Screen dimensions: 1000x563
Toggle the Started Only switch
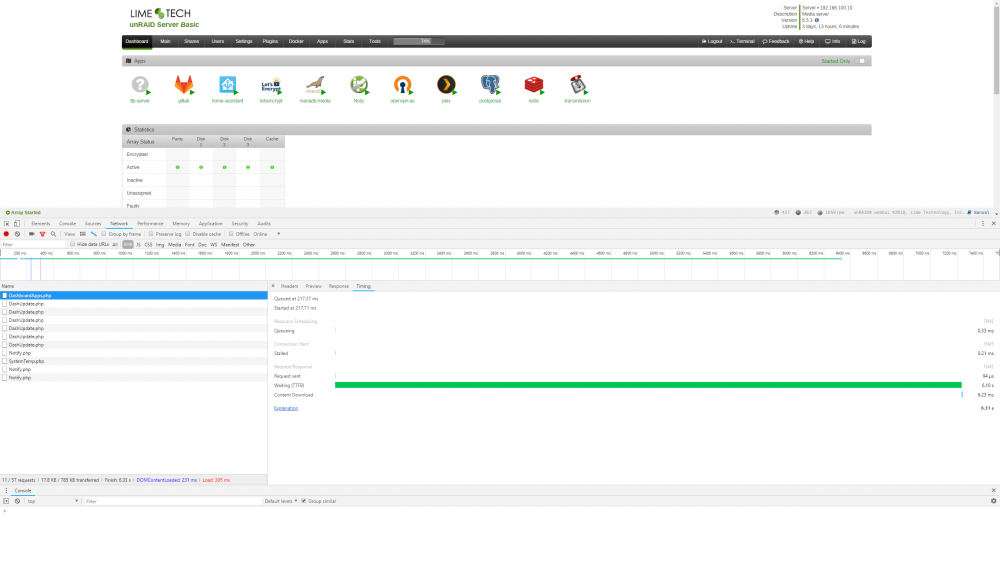click(860, 61)
